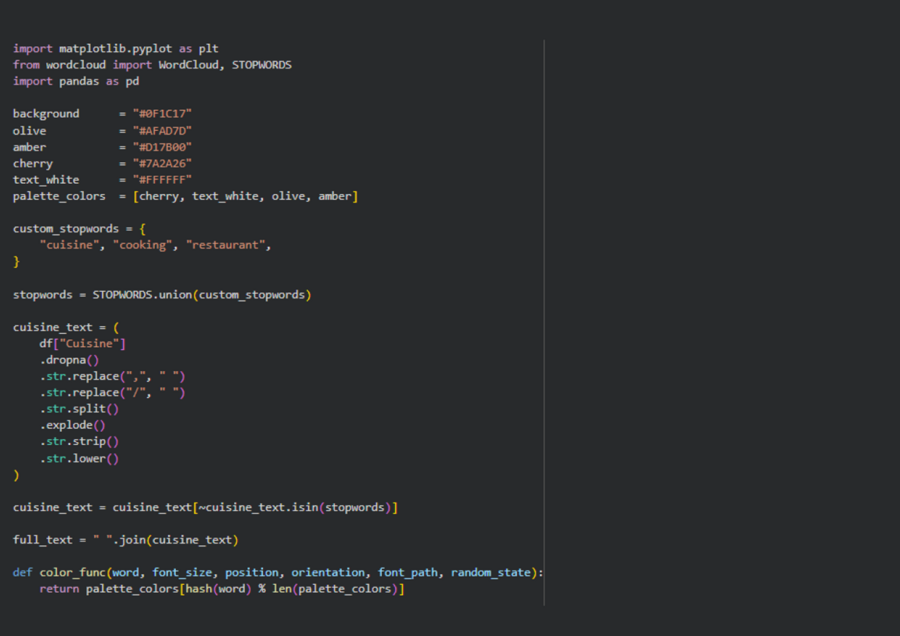Click the olive hex string "#AFAD7D"
This screenshot has width=900, height=636.
pyautogui.click(x=161, y=131)
